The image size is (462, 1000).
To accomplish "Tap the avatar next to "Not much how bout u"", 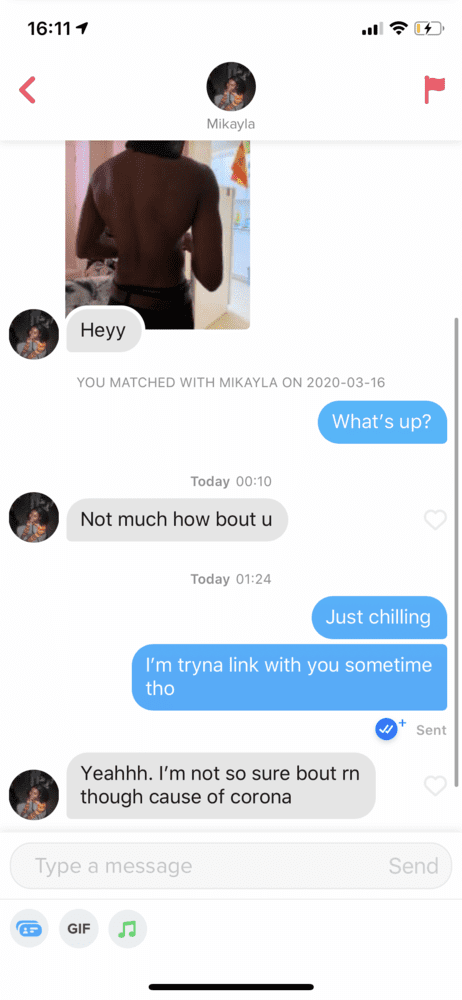I will click(x=34, y=517).
